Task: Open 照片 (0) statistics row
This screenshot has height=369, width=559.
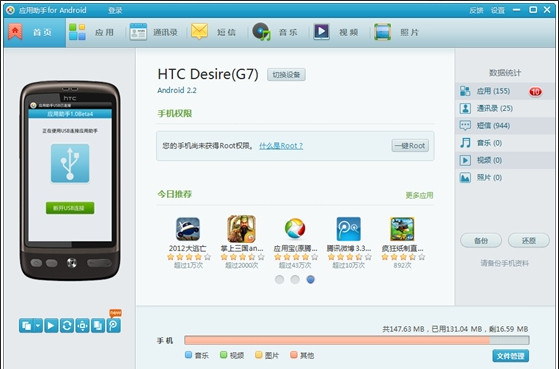Action: pyautogui.click(x=504, y=177)
